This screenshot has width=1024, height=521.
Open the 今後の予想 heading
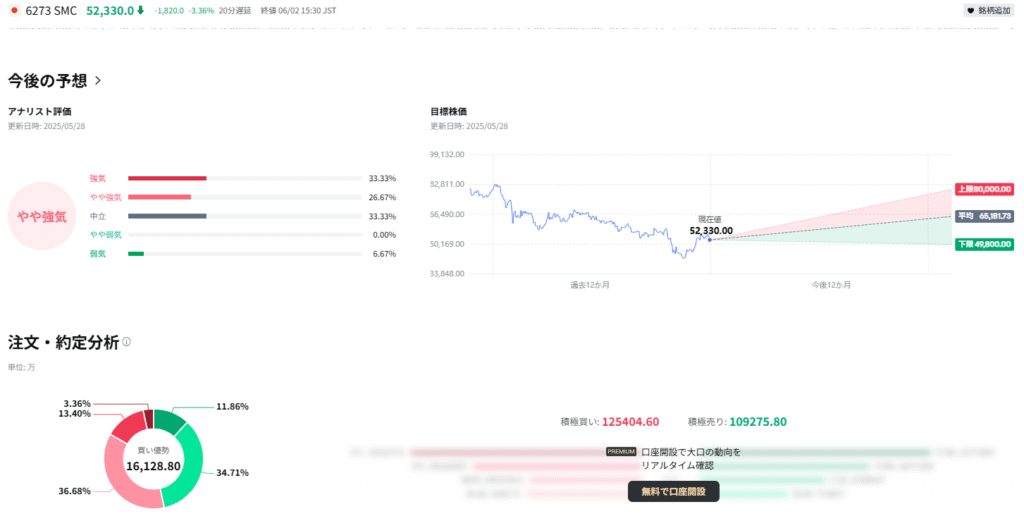click(x=47, y=80)
